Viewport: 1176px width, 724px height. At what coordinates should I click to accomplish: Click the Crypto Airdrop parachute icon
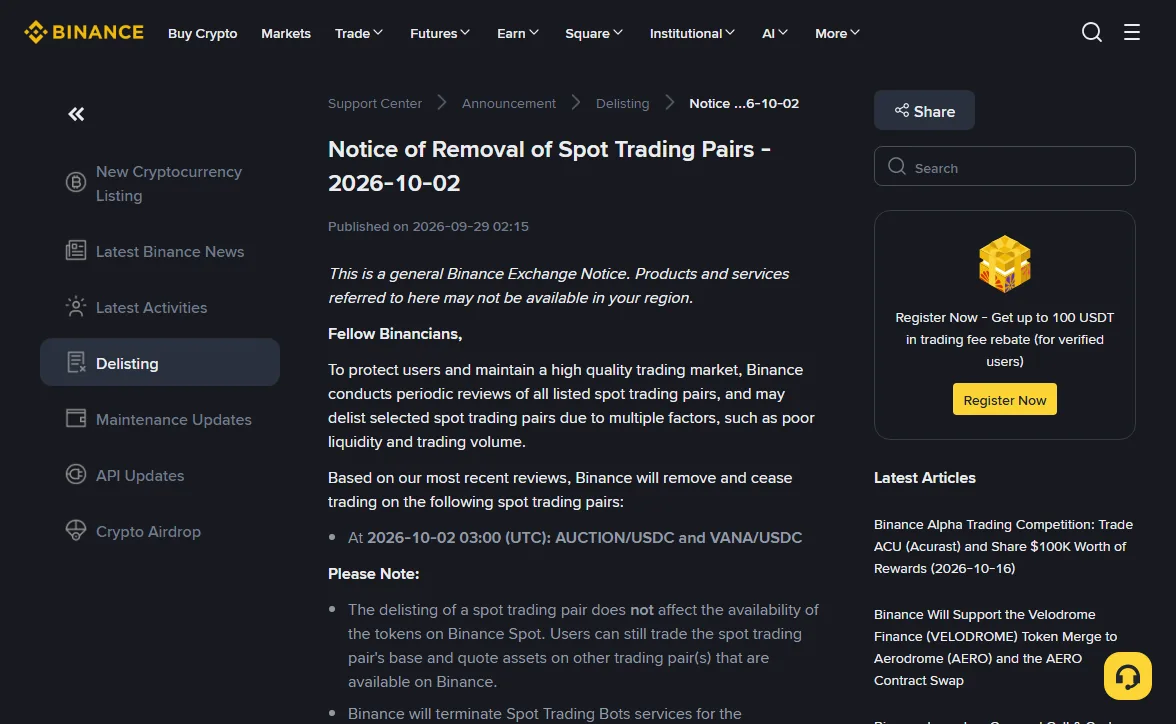click(76, 530)
